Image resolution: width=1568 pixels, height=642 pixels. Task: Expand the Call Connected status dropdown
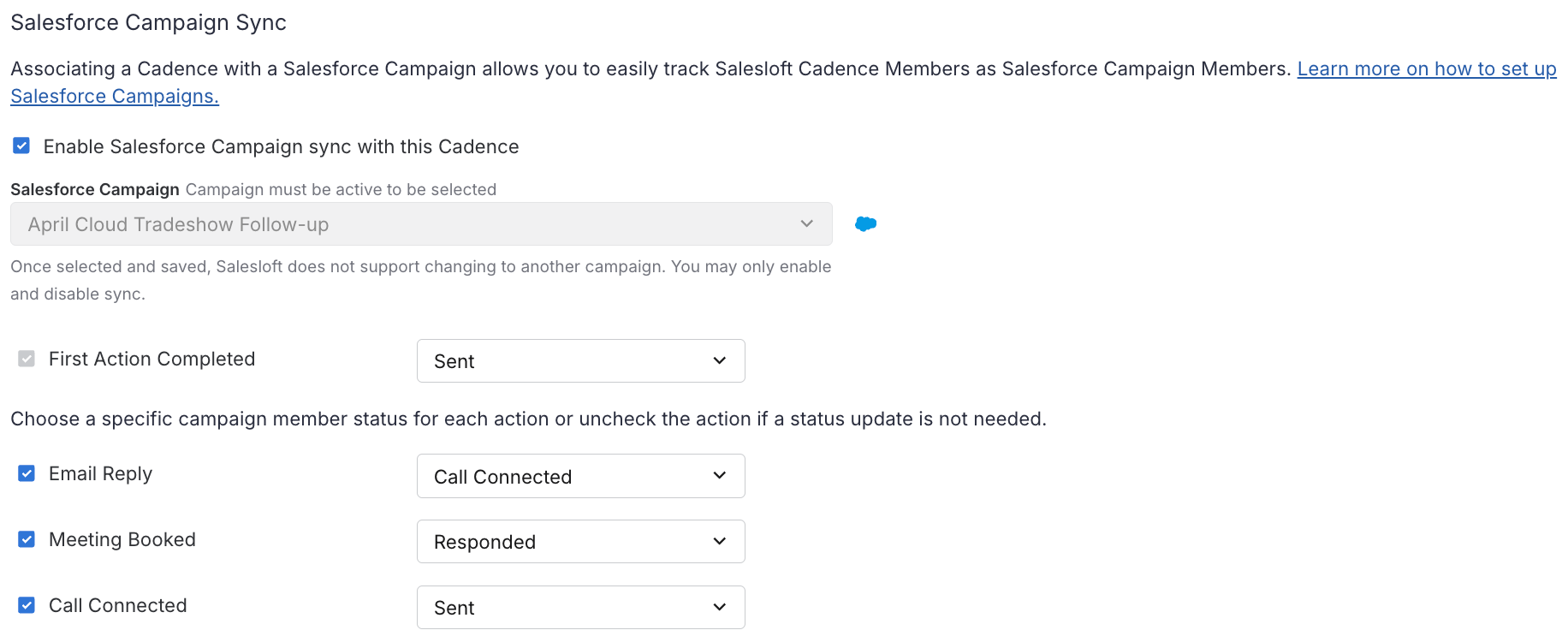[x=579, y=608]
